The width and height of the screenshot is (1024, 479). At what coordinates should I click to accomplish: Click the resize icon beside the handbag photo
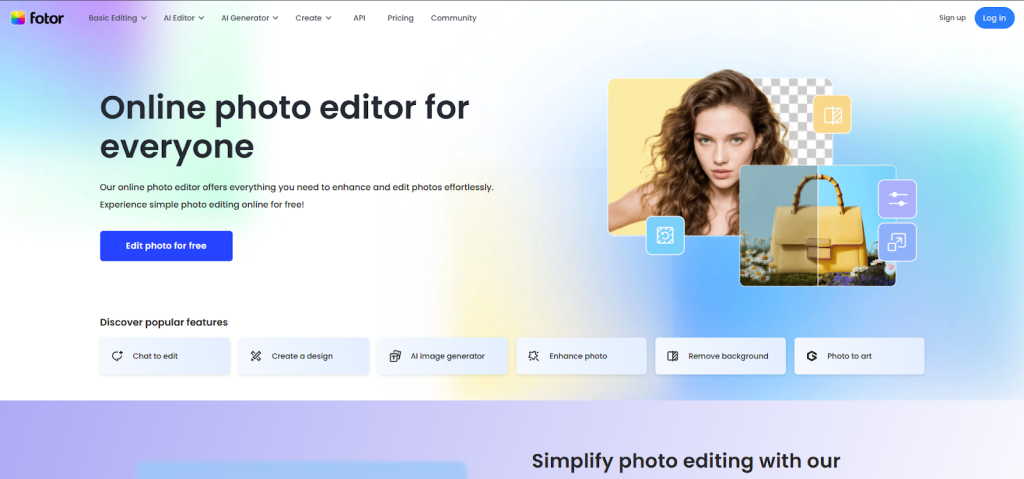(x=897, y=242)
